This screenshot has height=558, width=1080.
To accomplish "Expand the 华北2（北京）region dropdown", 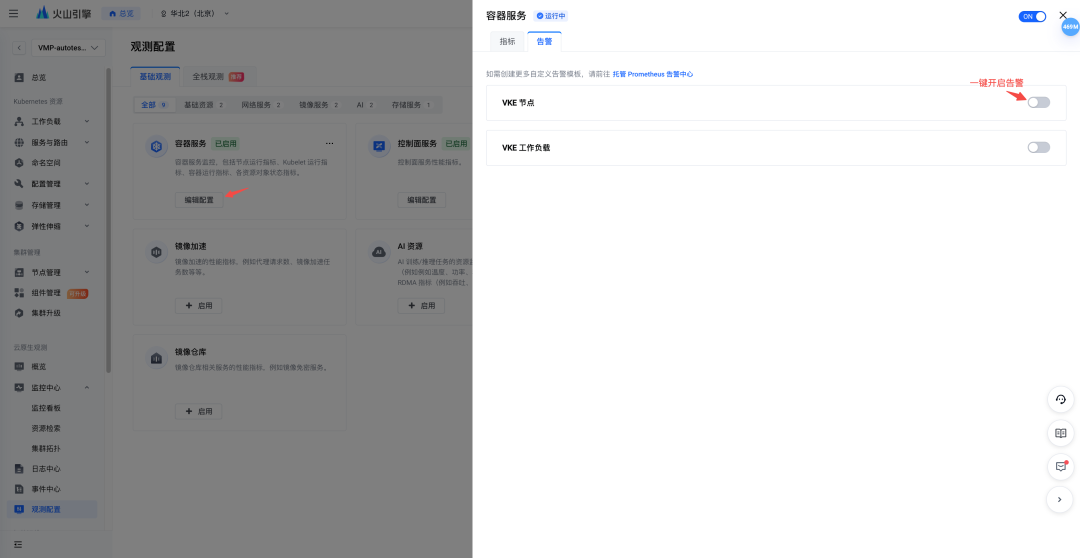I will click(x=194, y=13).
